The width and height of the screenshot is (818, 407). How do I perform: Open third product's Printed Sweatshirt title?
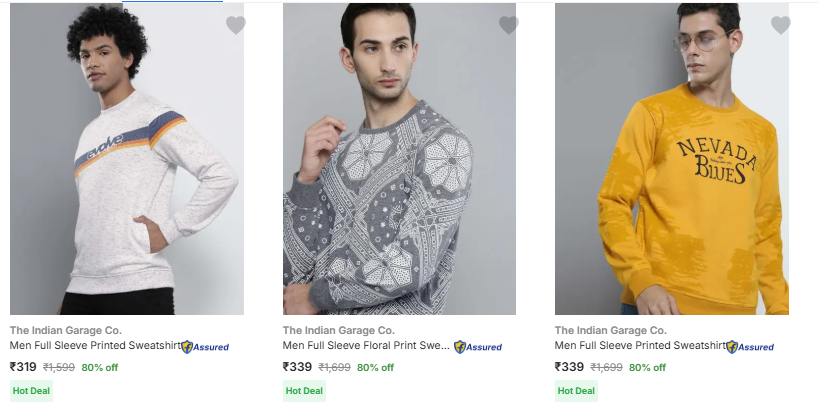(640, 346)
